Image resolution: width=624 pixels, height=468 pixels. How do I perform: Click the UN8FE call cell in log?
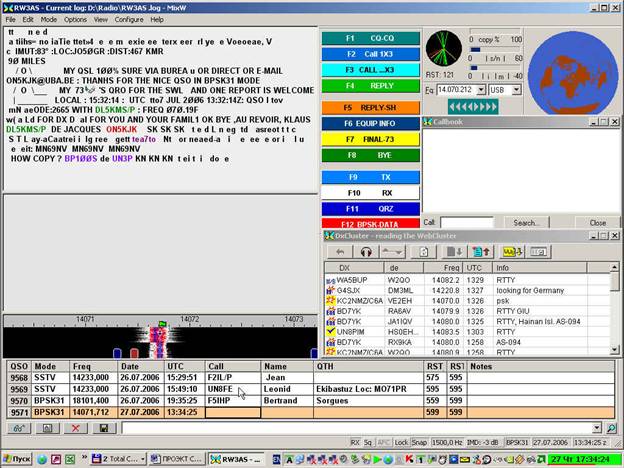[x=233, y=389]
